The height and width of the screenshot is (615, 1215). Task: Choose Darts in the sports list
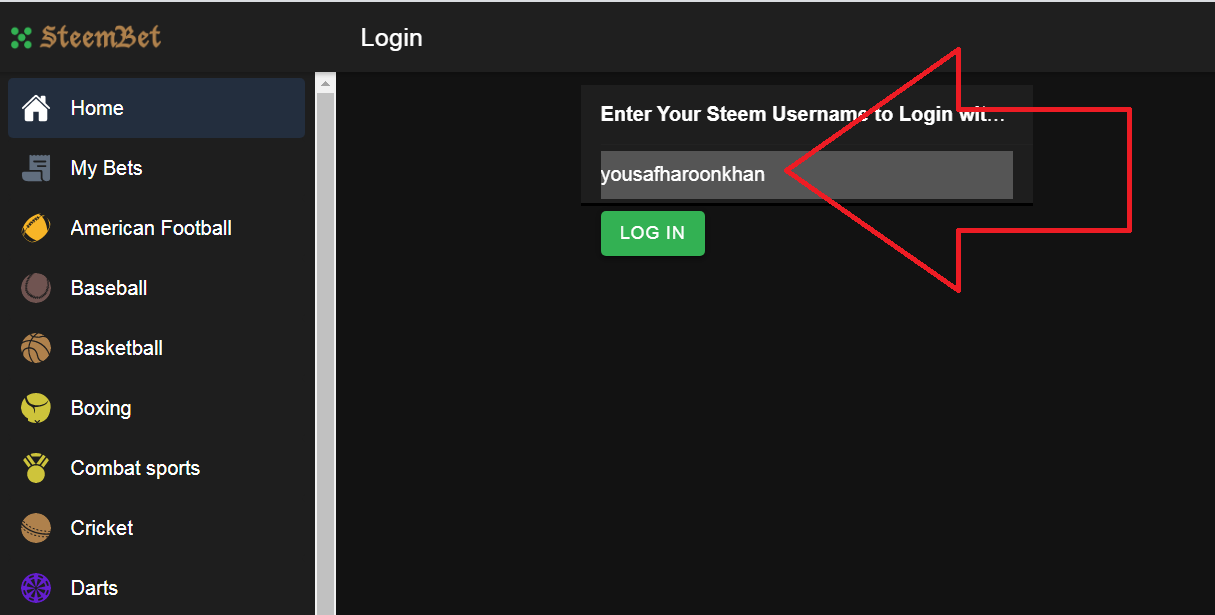tap(156, 588)
